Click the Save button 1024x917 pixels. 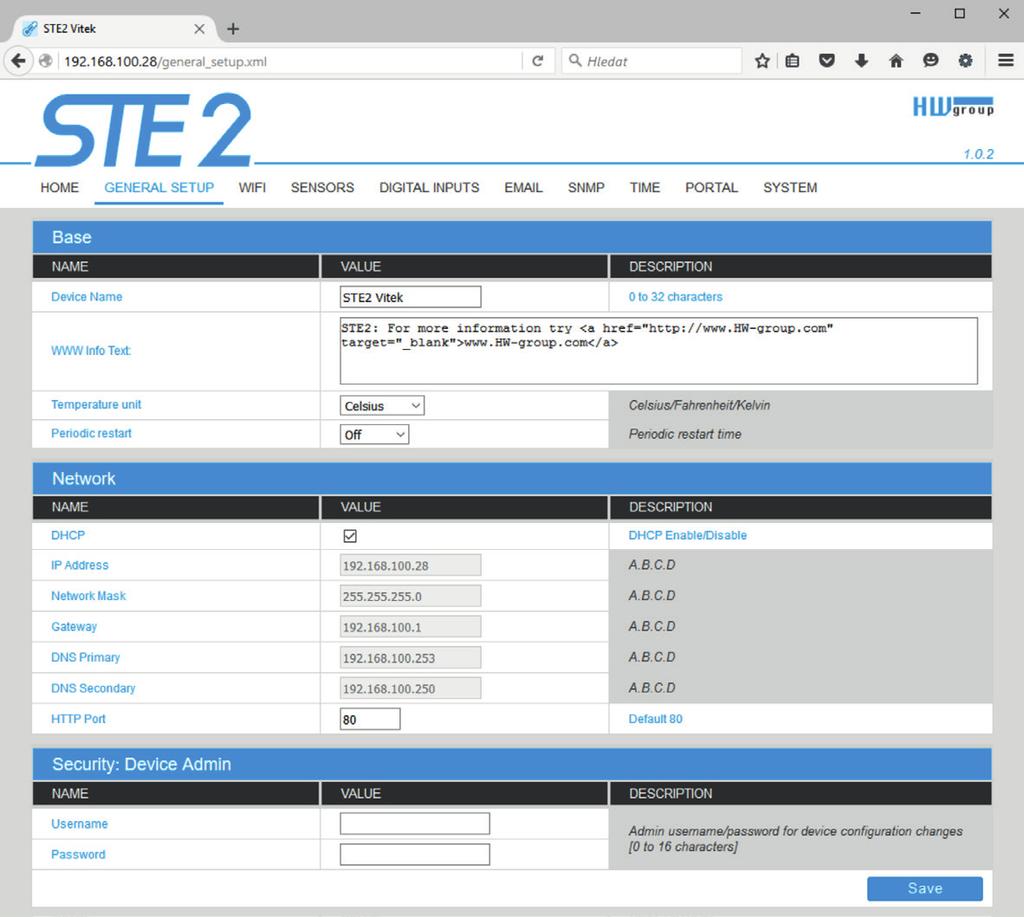pyautogui.click(x=925, y=889)
